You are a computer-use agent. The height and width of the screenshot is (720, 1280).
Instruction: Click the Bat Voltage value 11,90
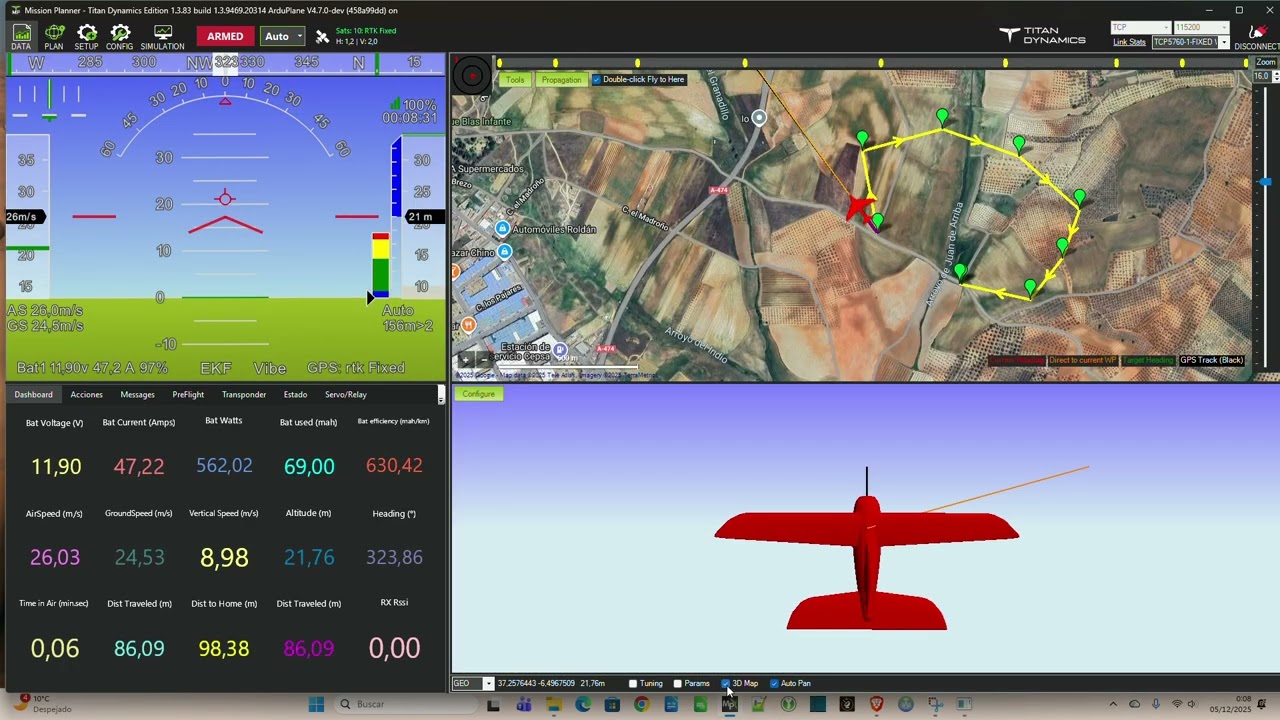click(x=56, y=466)
